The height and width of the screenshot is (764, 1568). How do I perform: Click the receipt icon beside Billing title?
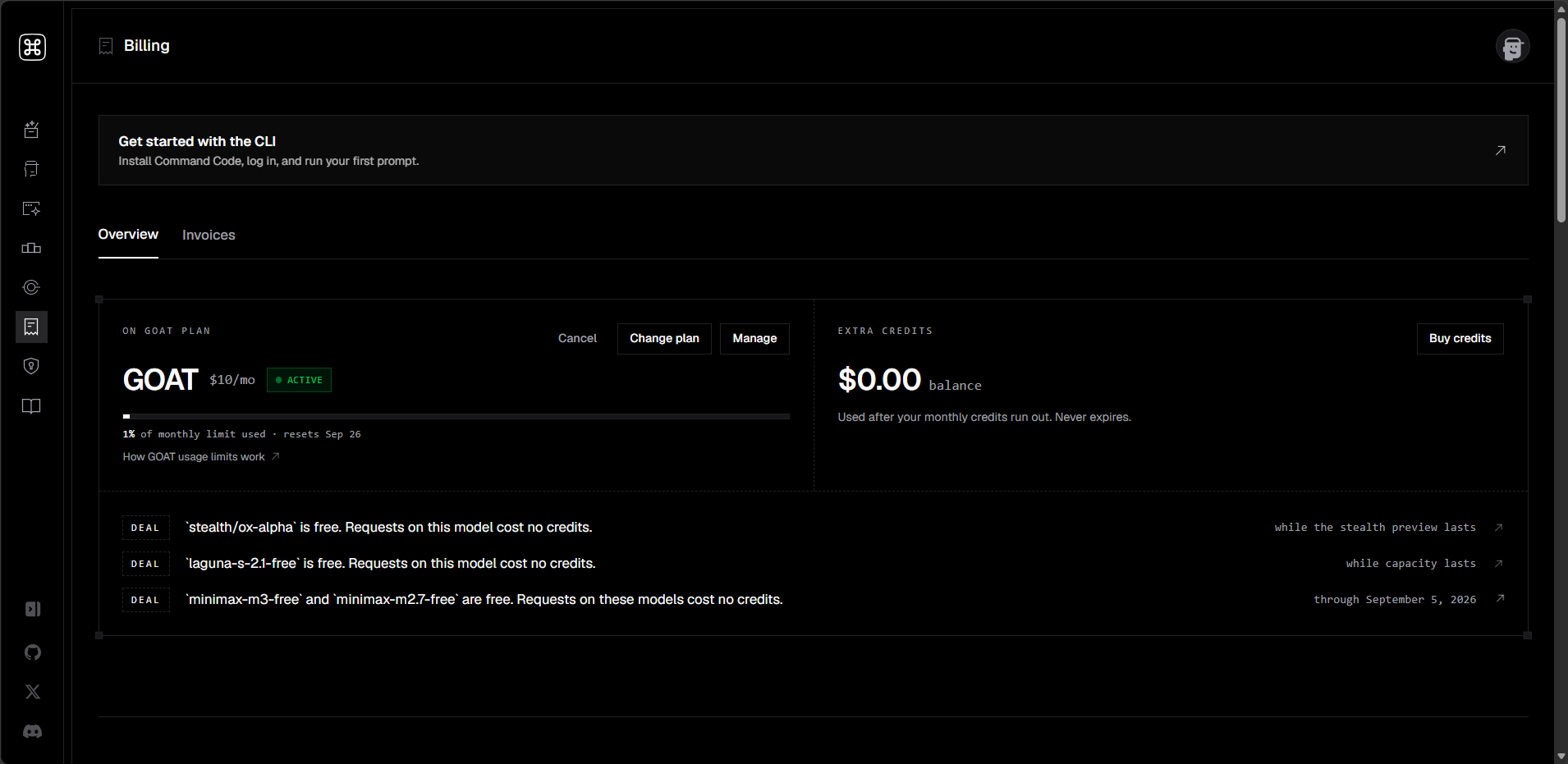pyautogui.click(x=106, y=46)
